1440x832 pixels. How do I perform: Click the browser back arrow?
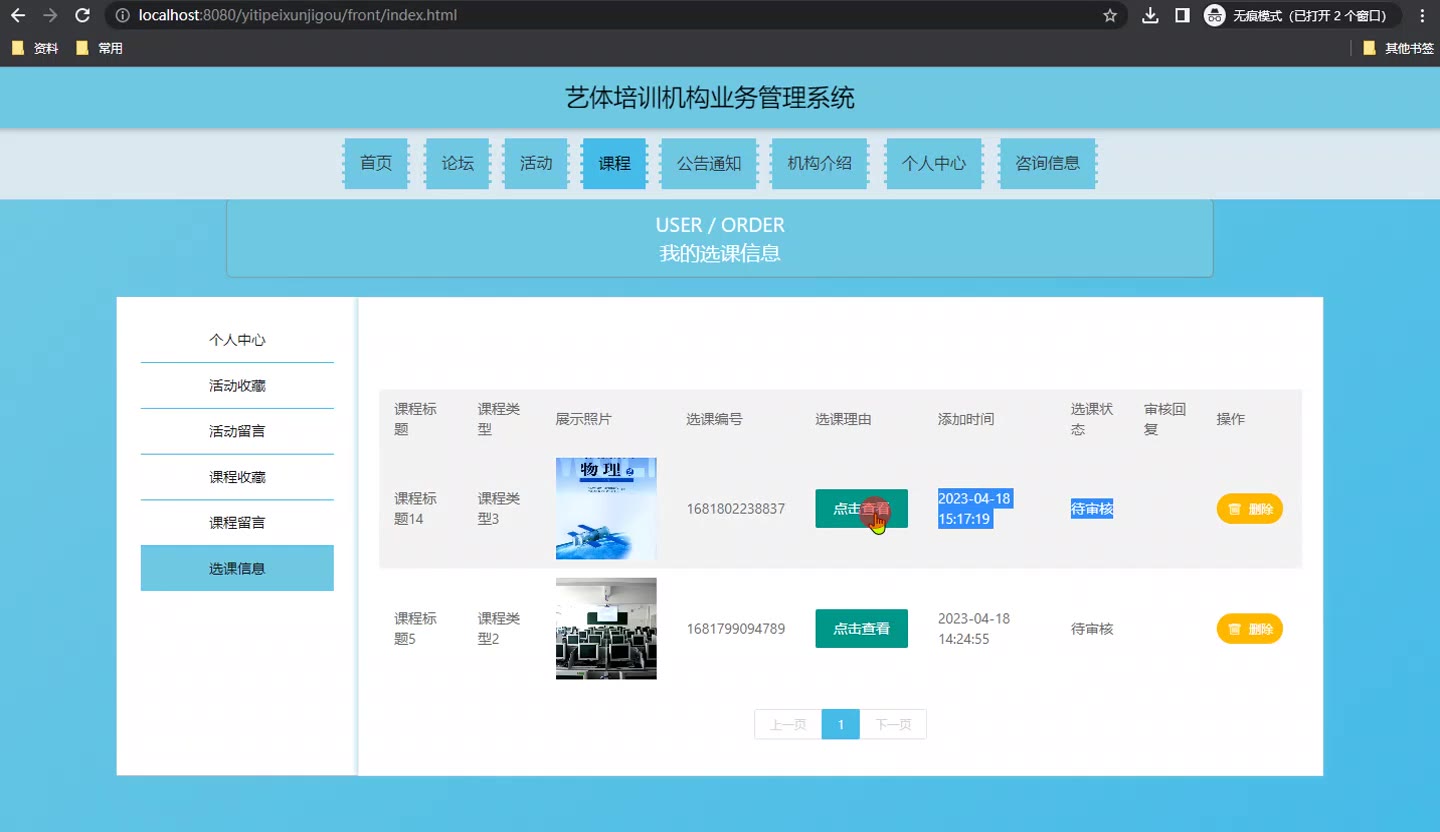(18, 16)
